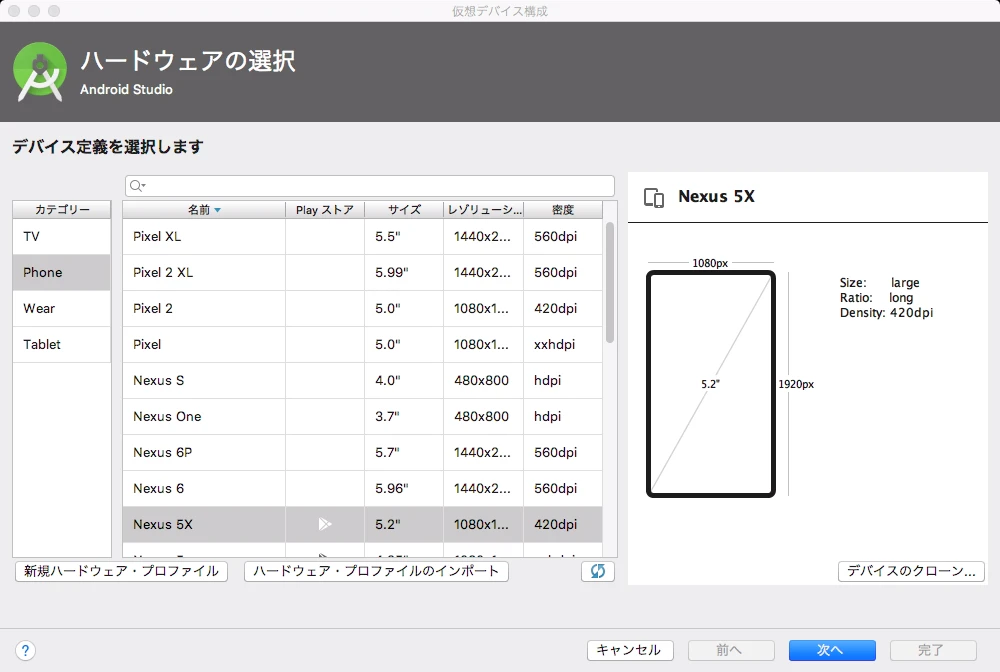Select the Phone category

coord(62,272)
